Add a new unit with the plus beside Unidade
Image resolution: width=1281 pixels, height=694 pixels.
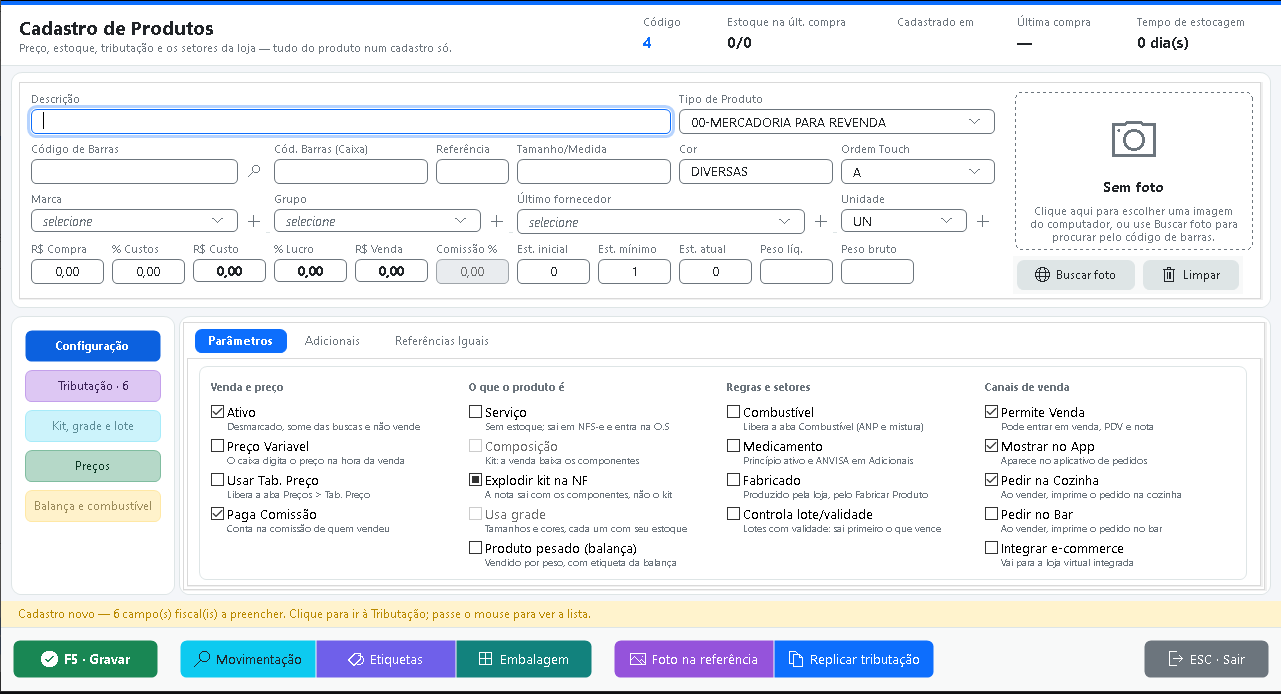click(x=983, y=221)
